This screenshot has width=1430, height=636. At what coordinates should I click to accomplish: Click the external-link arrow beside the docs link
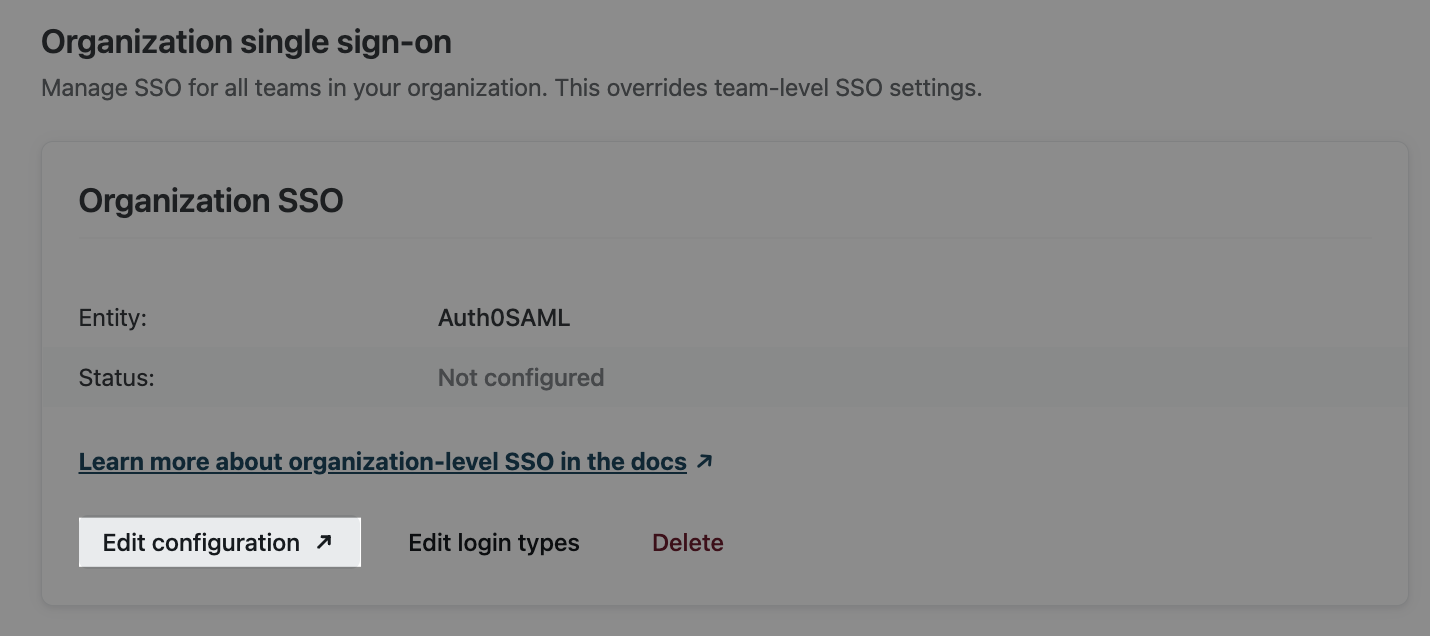pyautogui.click(x=704, y=461)
